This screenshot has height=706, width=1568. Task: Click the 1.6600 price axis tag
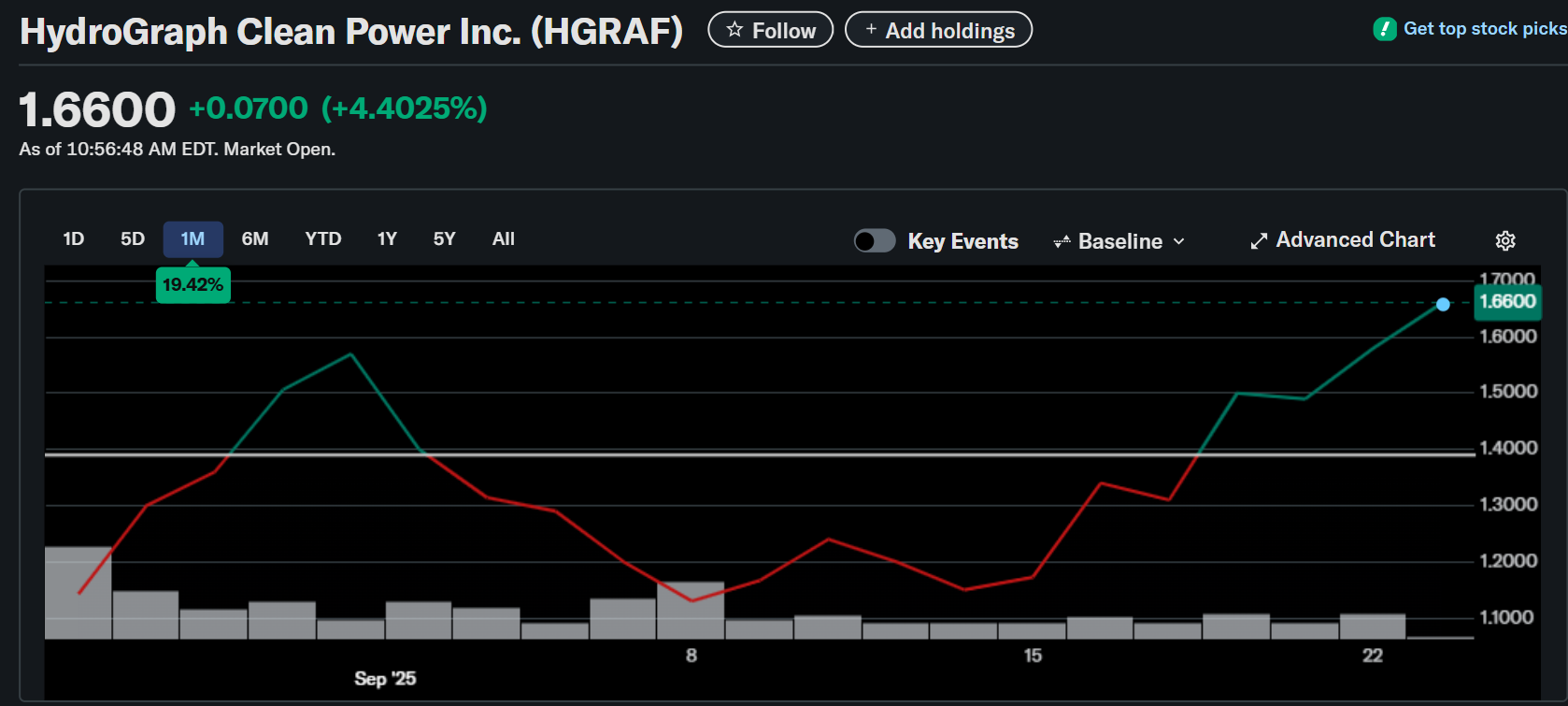(x=1507, y=302)
